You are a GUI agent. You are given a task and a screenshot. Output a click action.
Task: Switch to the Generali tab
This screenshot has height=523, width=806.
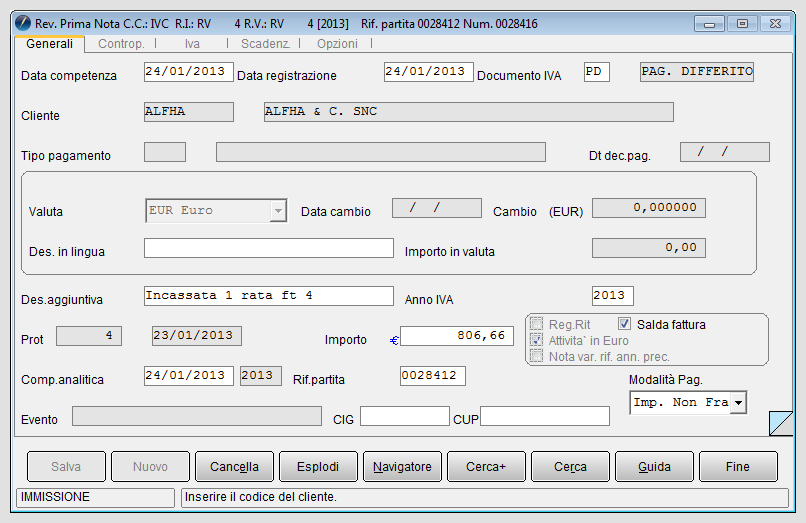point(49,44)
